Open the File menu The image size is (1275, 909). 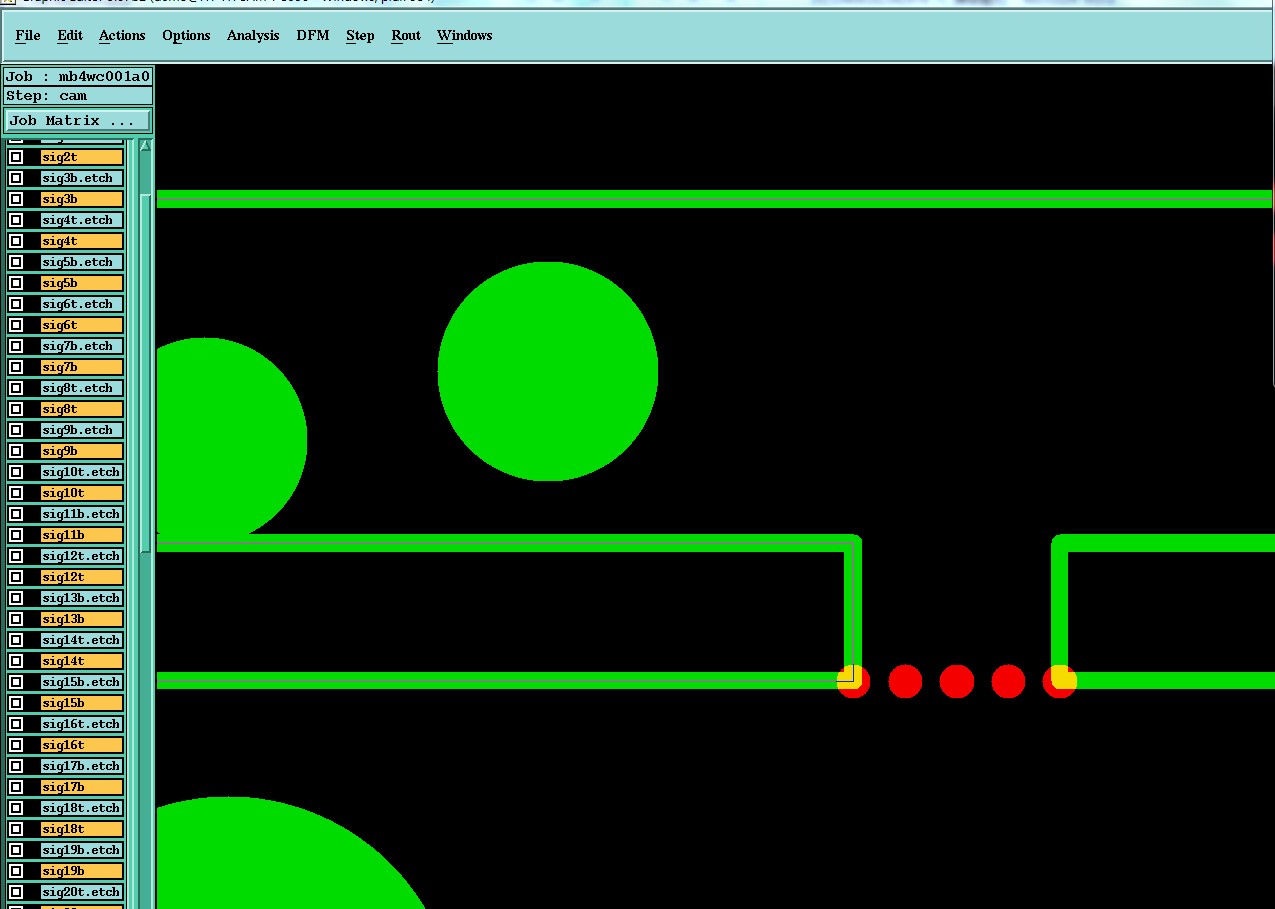[28, 35]
